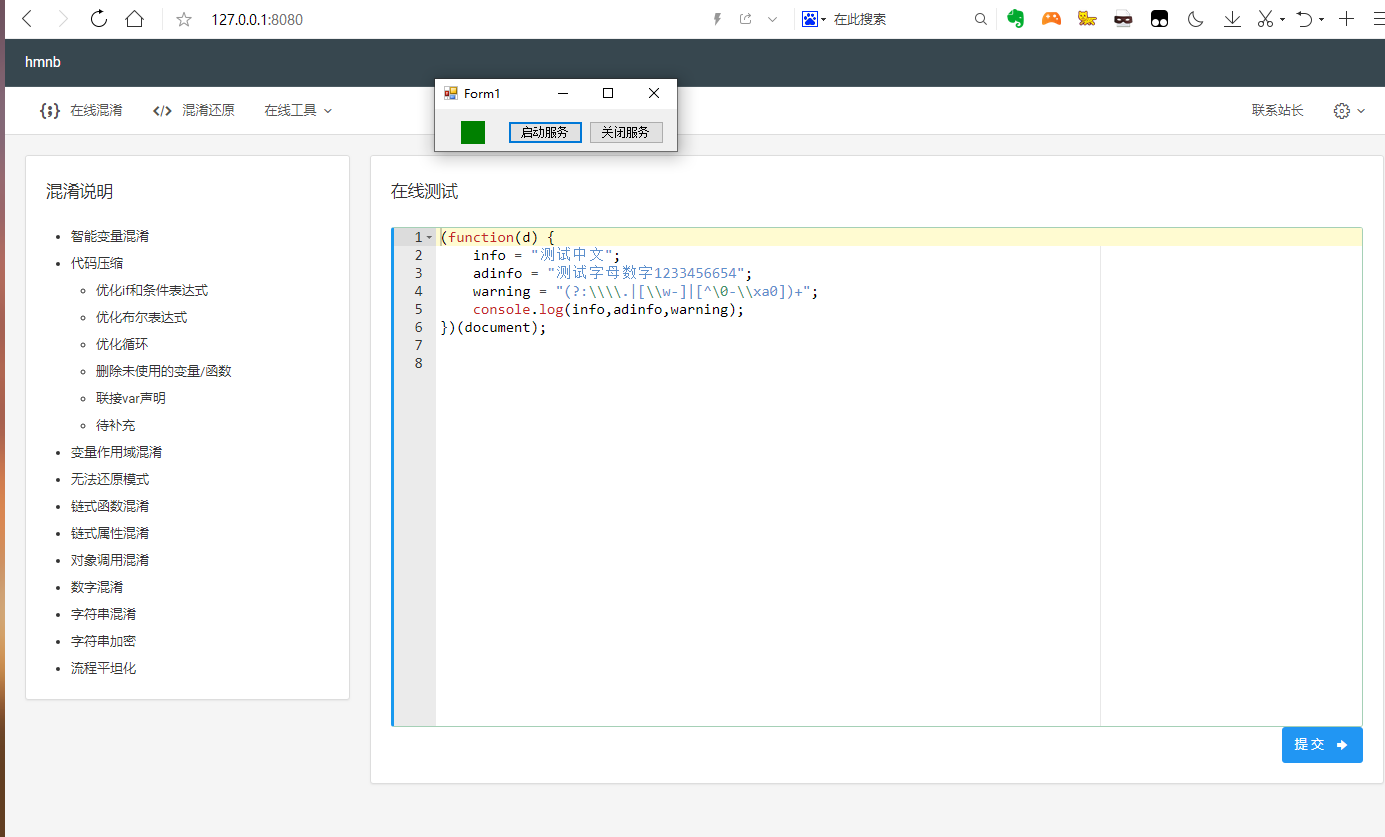This screenshot has width=1385, height=837.
Task: Click the address bar showing 127.0.0.1:8080
Action: pos(257,19)
